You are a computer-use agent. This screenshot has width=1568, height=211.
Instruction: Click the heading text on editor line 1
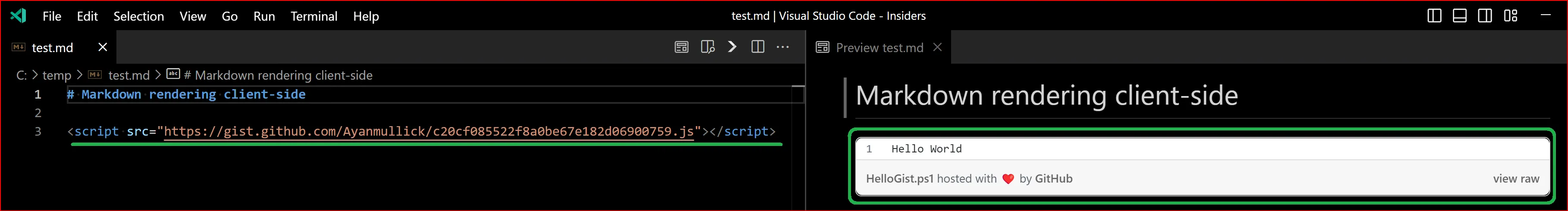tap(186, 94)
